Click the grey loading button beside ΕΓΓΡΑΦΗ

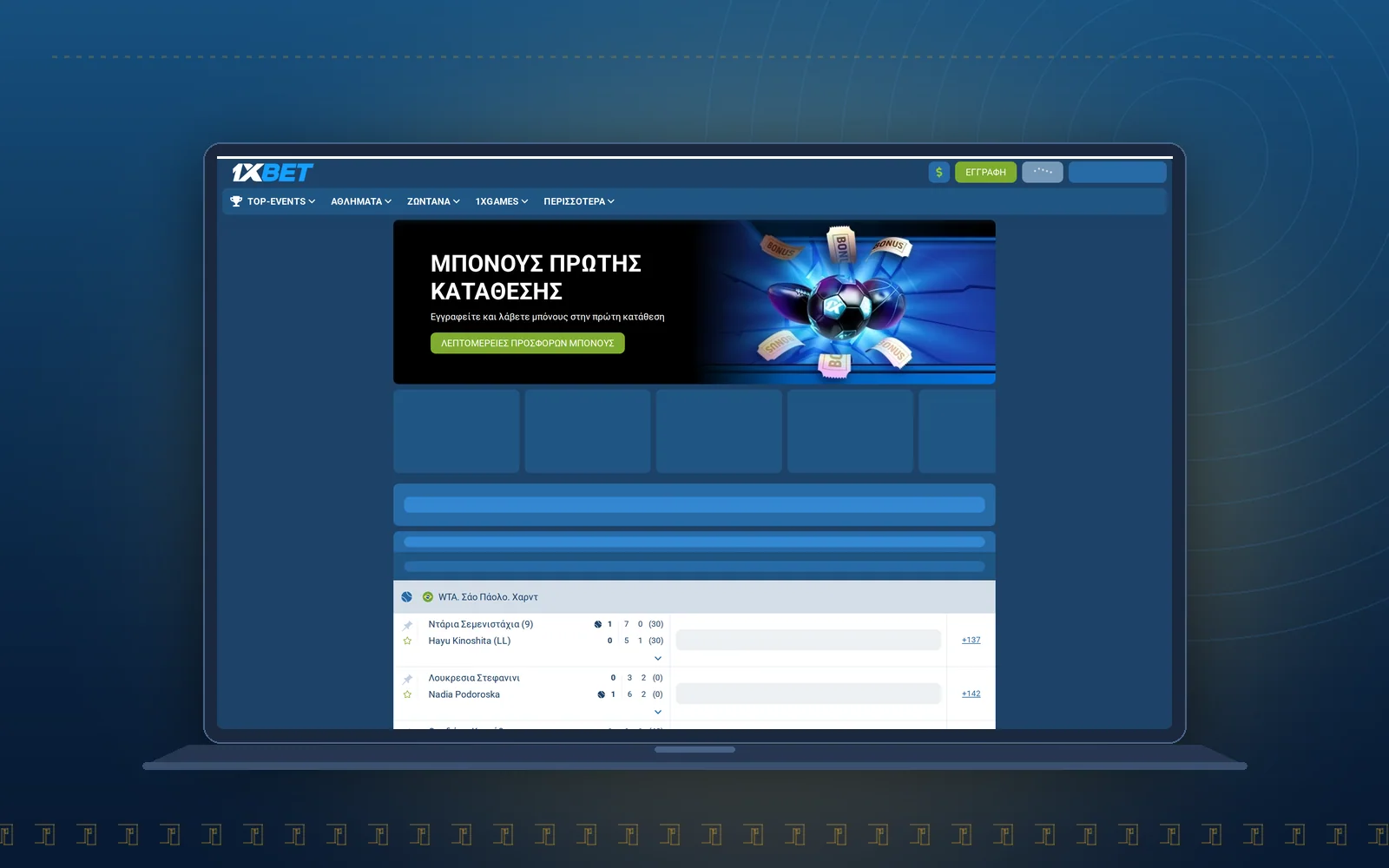[1043, 172]
